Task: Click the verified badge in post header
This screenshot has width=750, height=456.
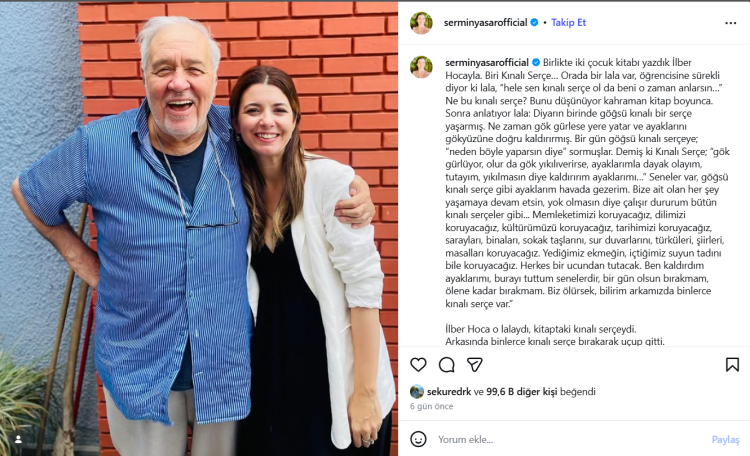Action: click(x=534, y=22)
